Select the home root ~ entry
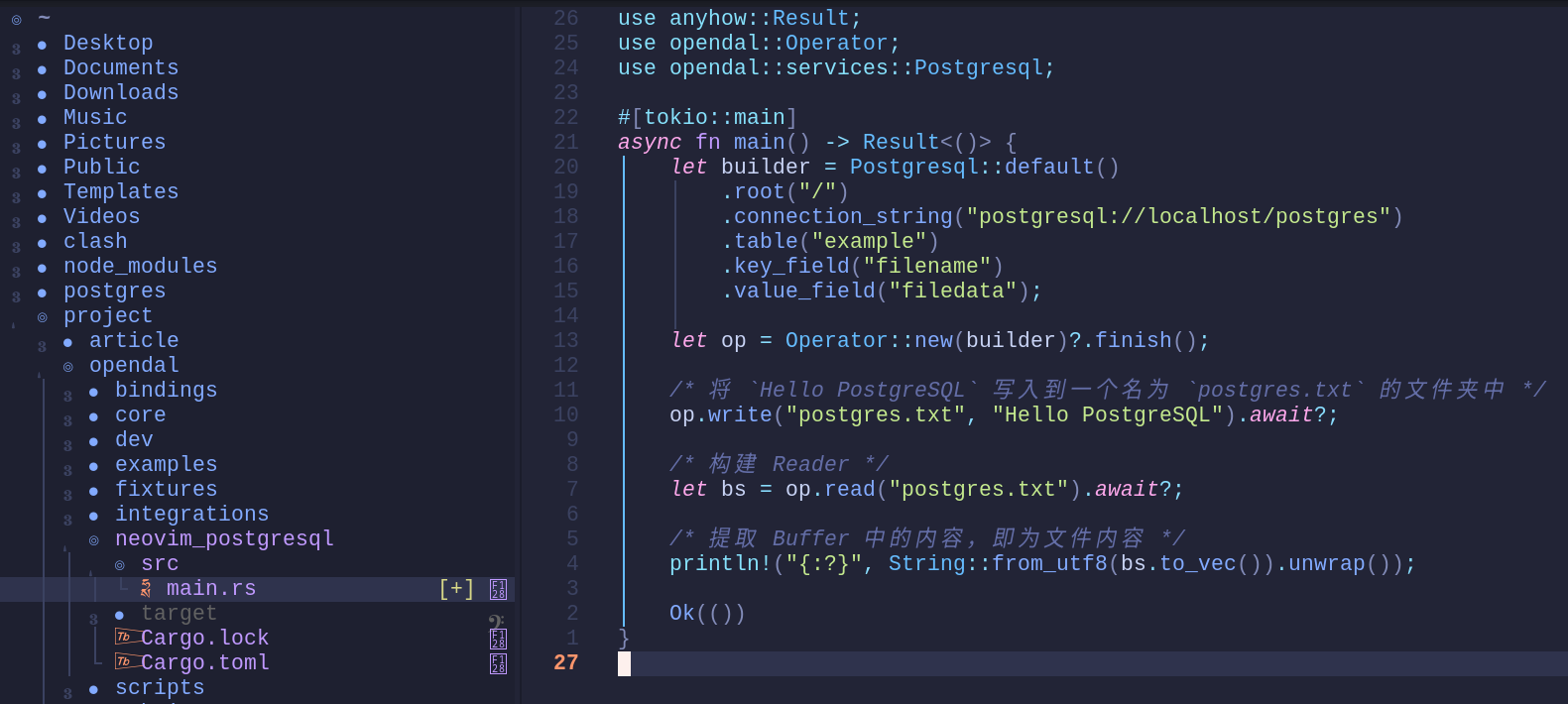Image resolution: width=1568 pixels, height=704 pixels. tap(44, 18)
